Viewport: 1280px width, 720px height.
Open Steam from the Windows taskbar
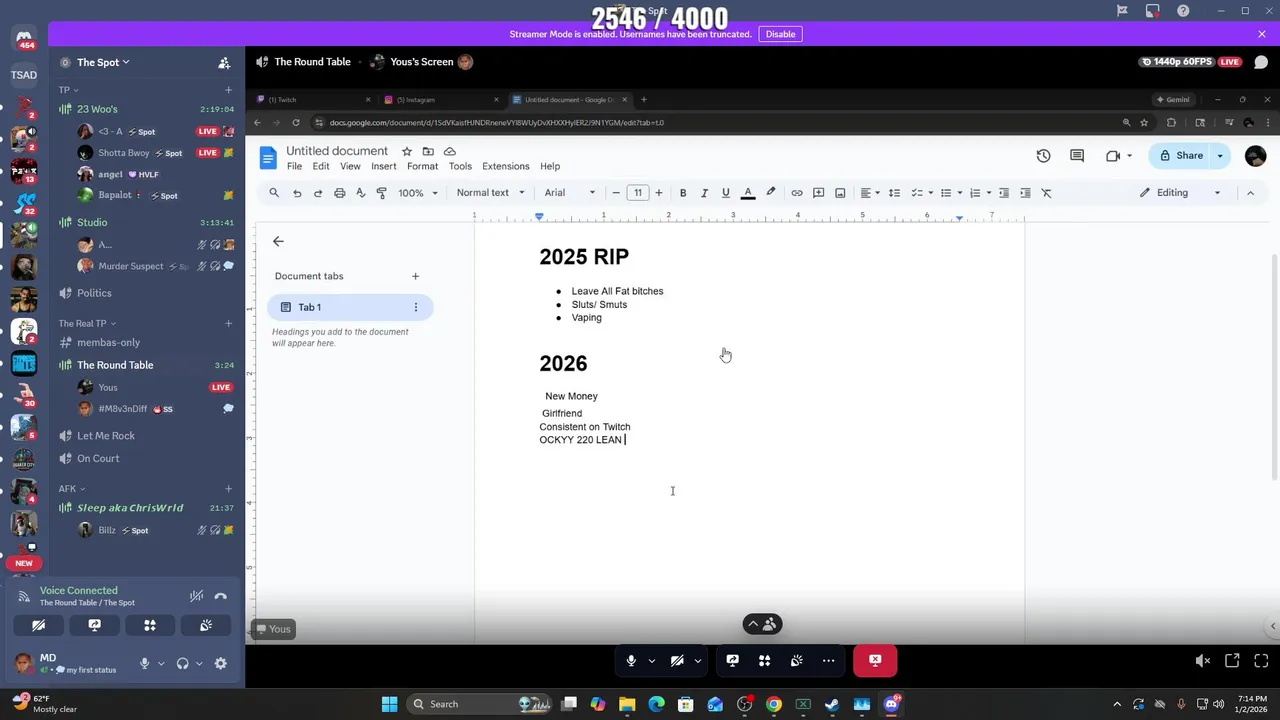pos(832,704)
